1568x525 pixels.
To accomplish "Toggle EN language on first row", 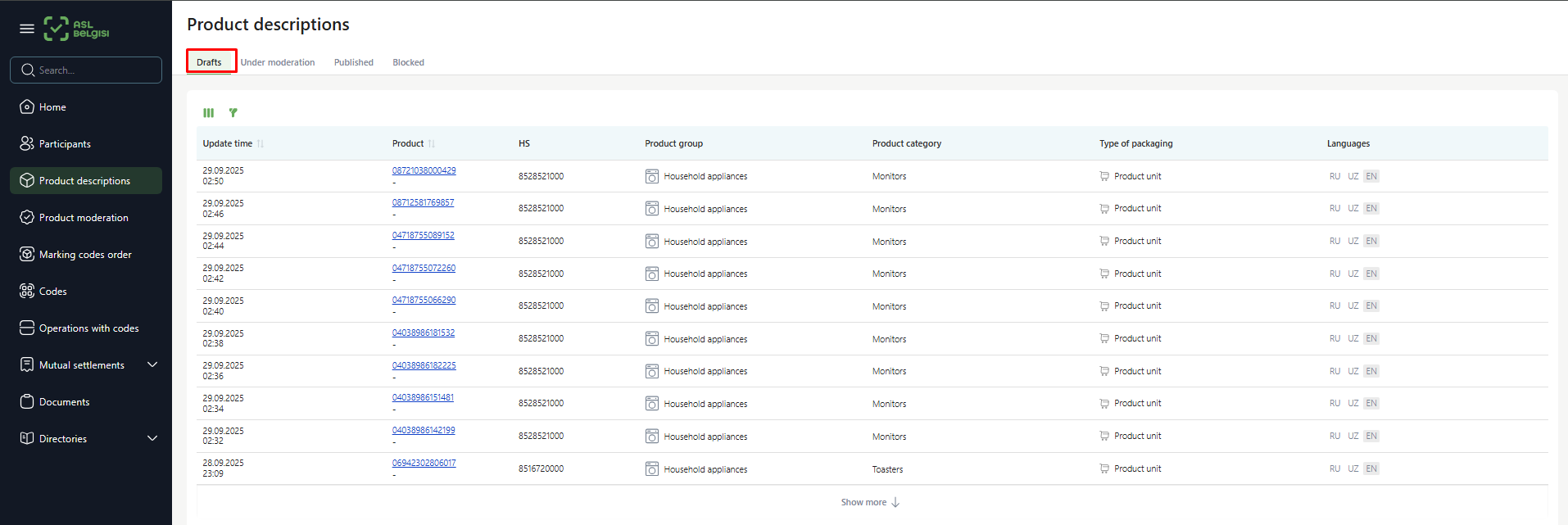I will (x=1371, y=176).
